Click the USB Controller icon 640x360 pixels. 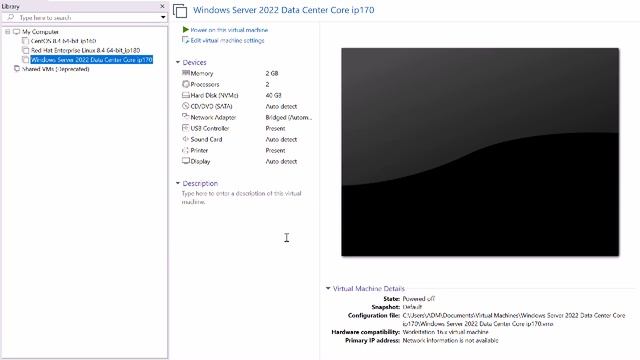(x=186, y=128)
